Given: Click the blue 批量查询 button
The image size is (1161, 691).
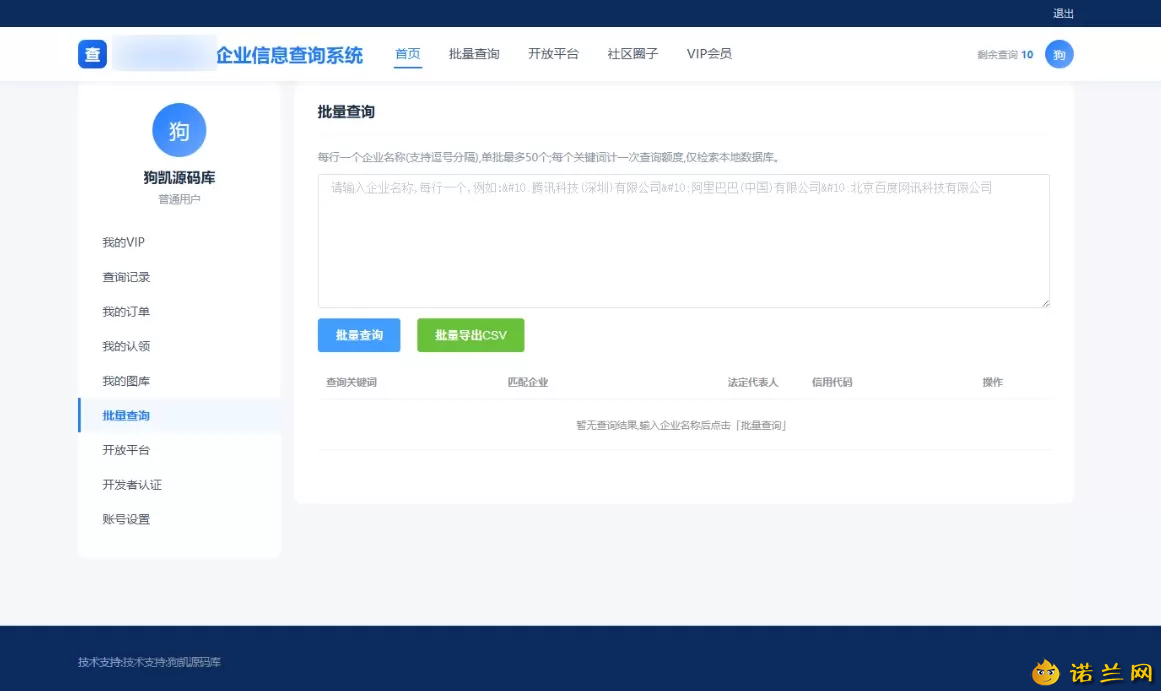Looking at the screenshot, I should tap(359, 335).
